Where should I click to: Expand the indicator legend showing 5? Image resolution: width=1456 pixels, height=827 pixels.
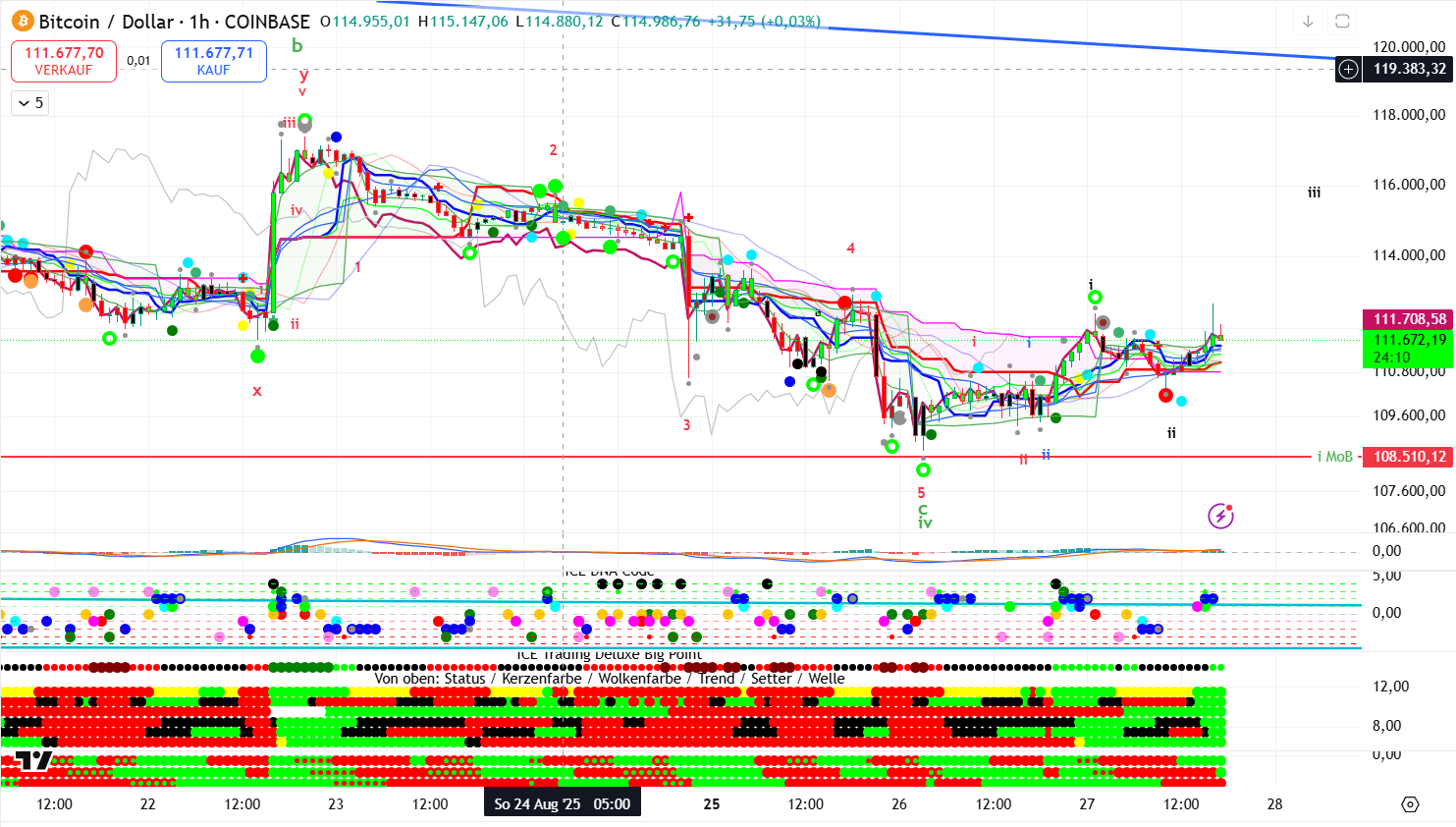[x=28, y=103]
